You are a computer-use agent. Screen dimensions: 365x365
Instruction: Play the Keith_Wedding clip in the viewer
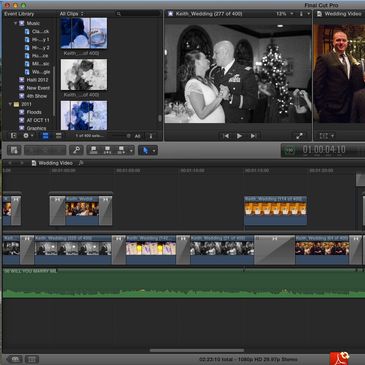(x=239, y=136)
